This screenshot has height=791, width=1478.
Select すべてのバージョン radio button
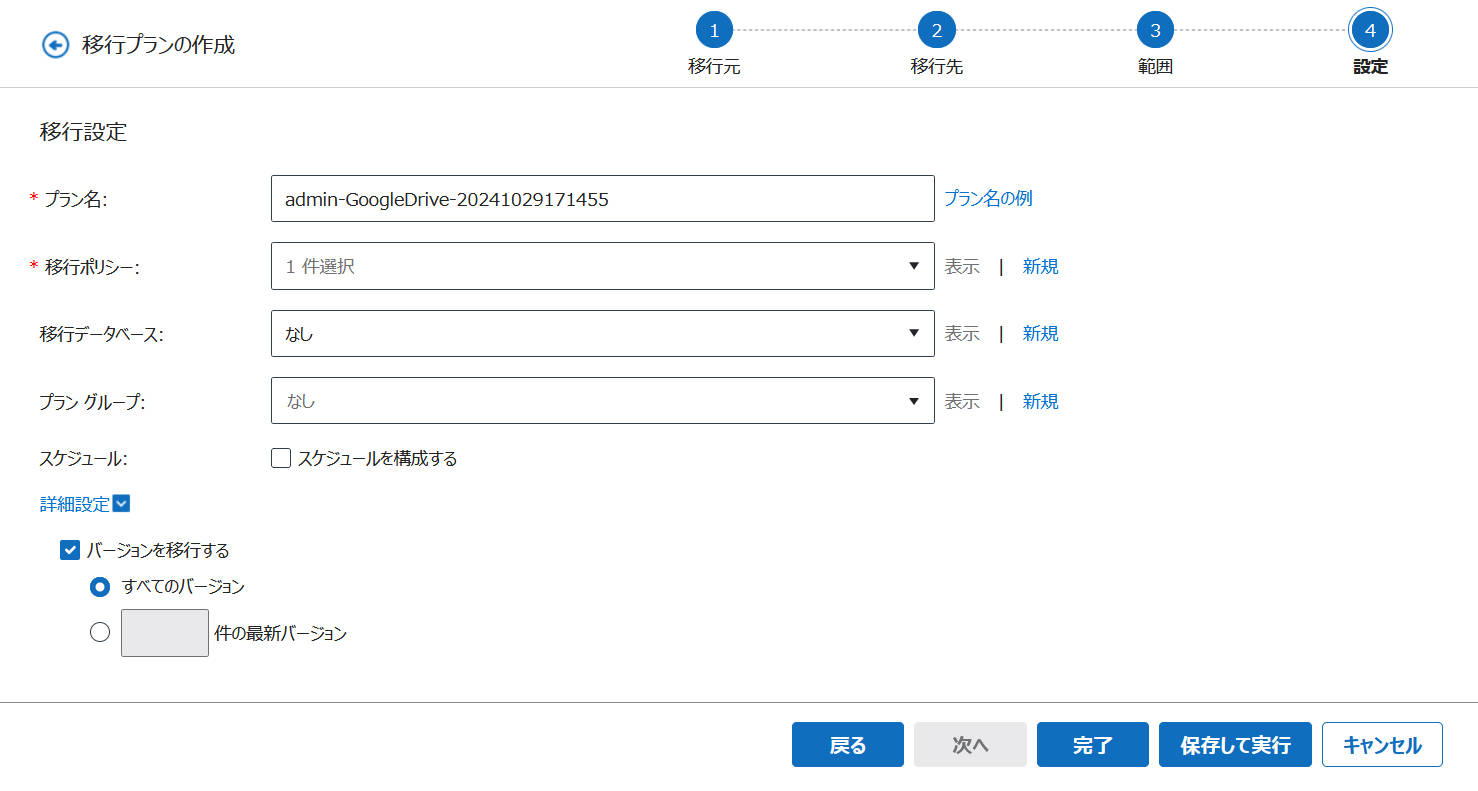point(100,587)
